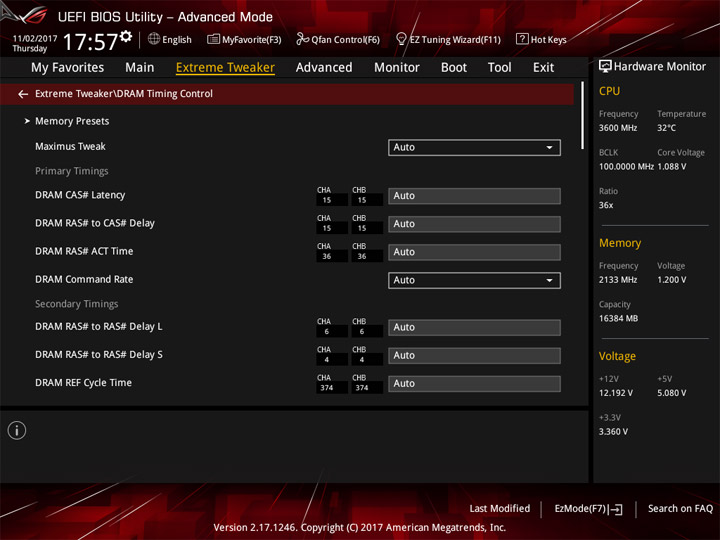Open the Maximus Tweak dropdown

[474, 147]
